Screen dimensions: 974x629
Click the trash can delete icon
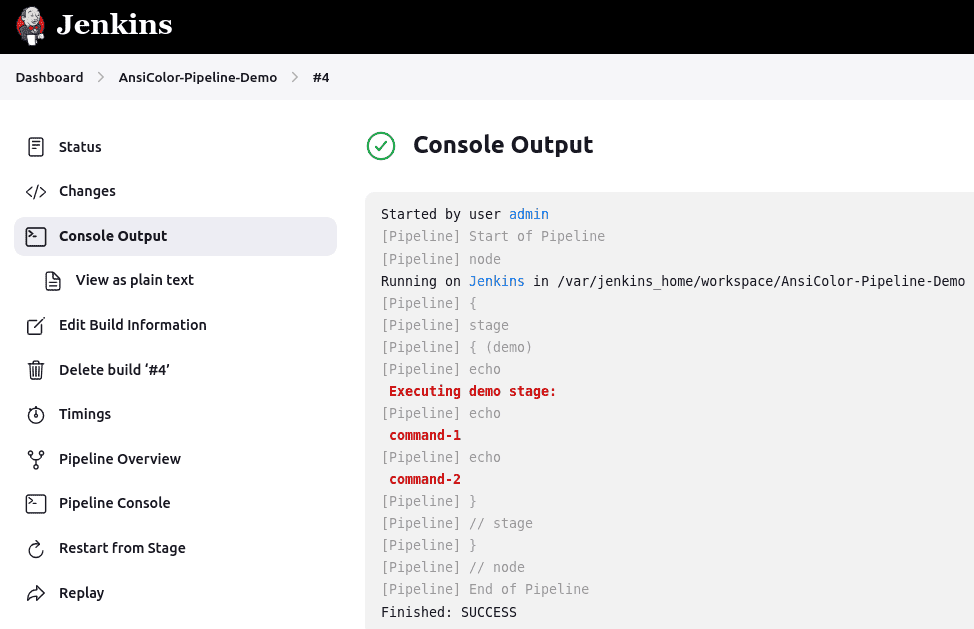(x=36, y=370)
